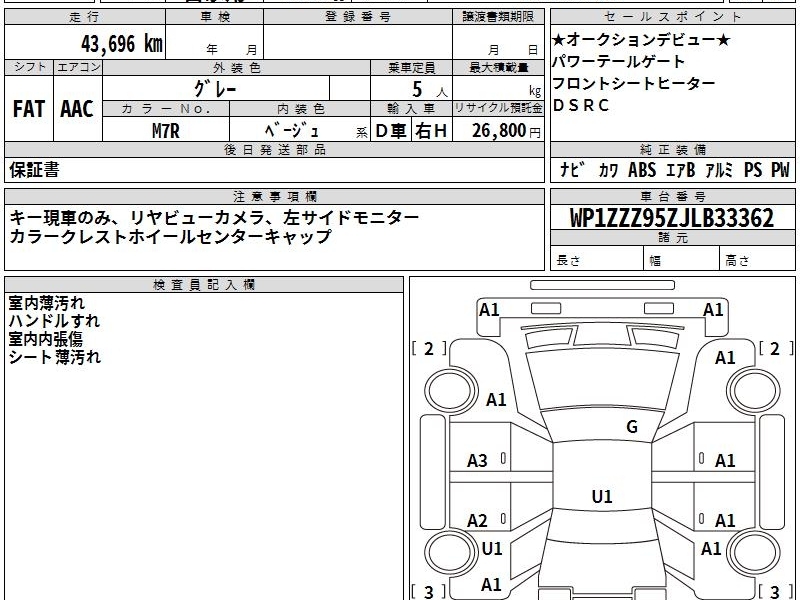Click the リサイクル預託金 header
This screenshot has width=800, height=600.
tap(498, 109)
